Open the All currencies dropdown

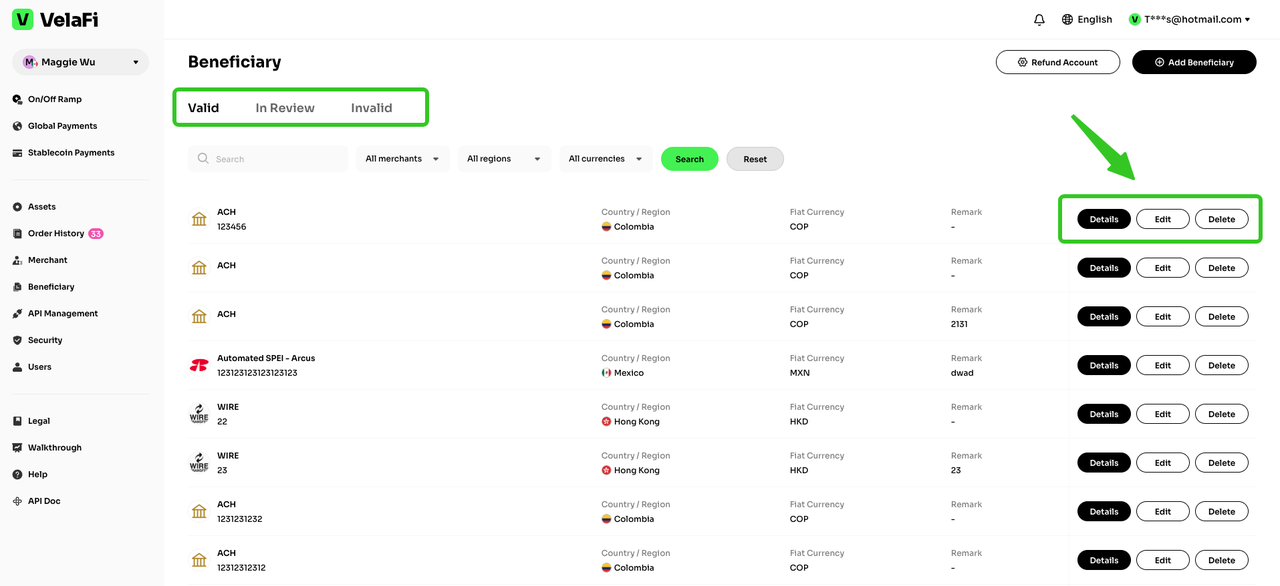(x=605, y=159)
